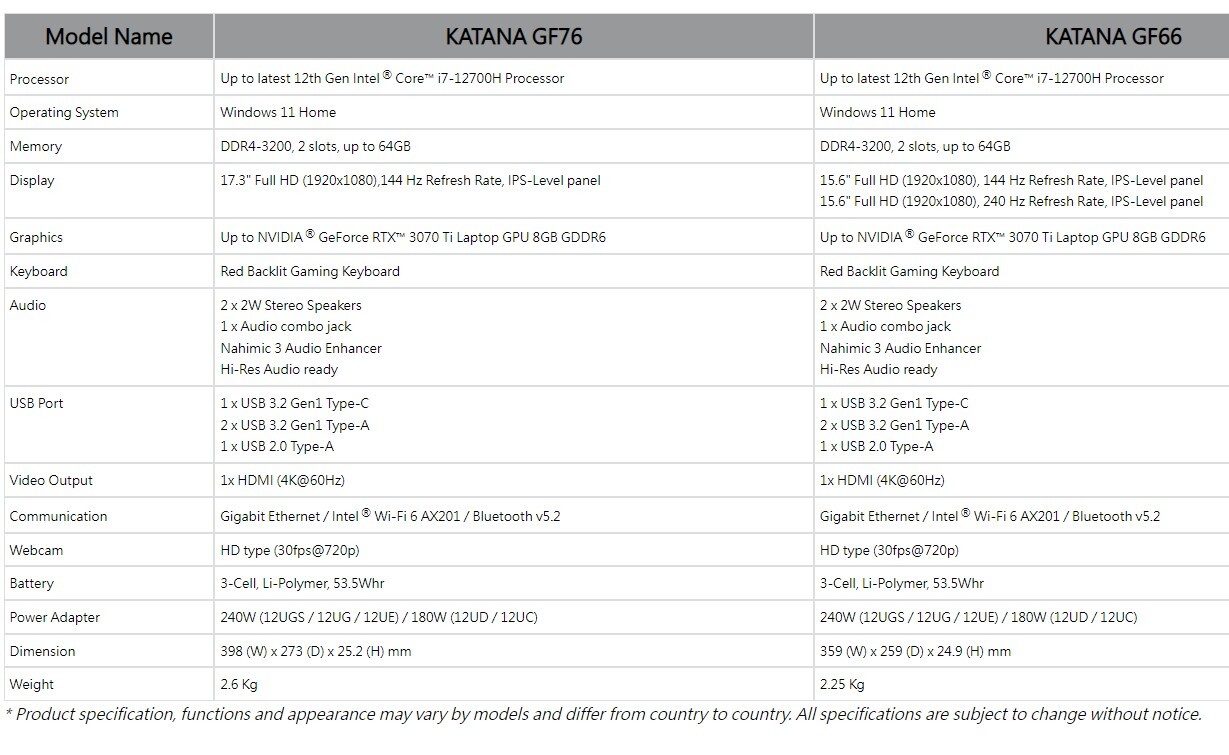Click the GF66 240 Hz Refresh Rate line

click(1012, 202)
